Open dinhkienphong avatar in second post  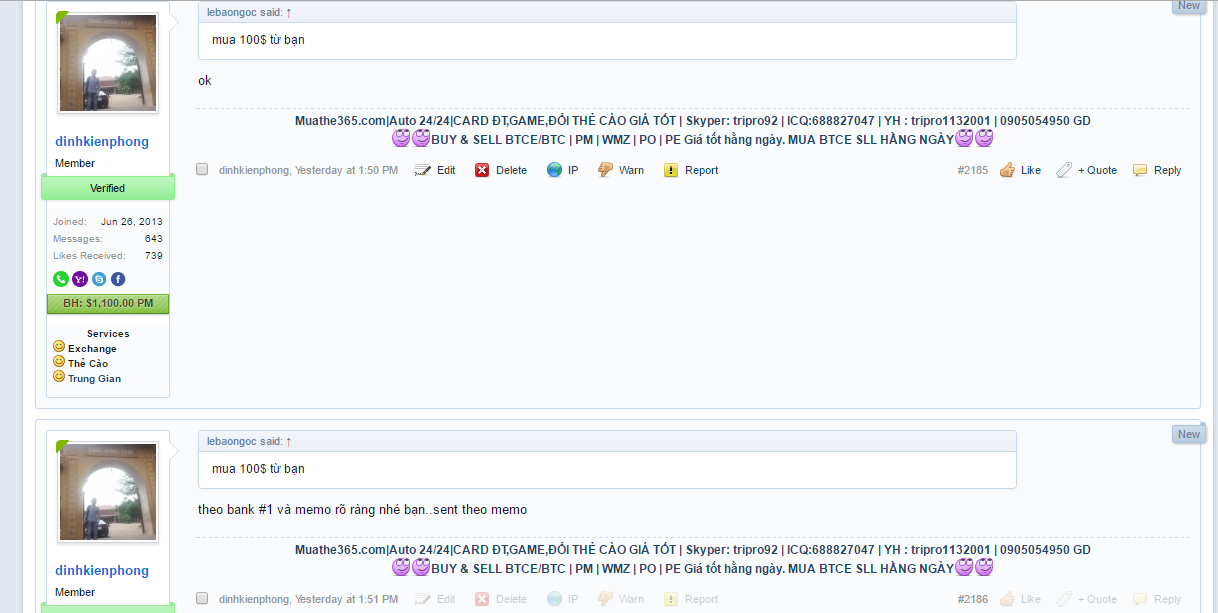(108, 491)
